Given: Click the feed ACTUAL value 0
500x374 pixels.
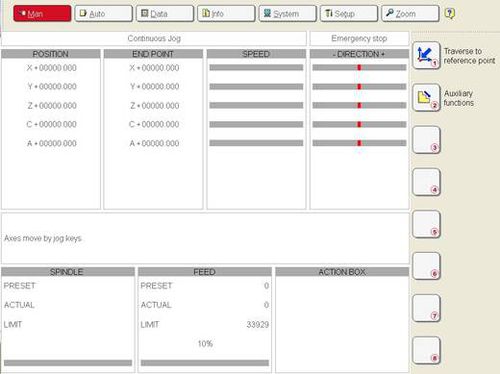Looking at the screenshot, I should [x=266, y=305].
